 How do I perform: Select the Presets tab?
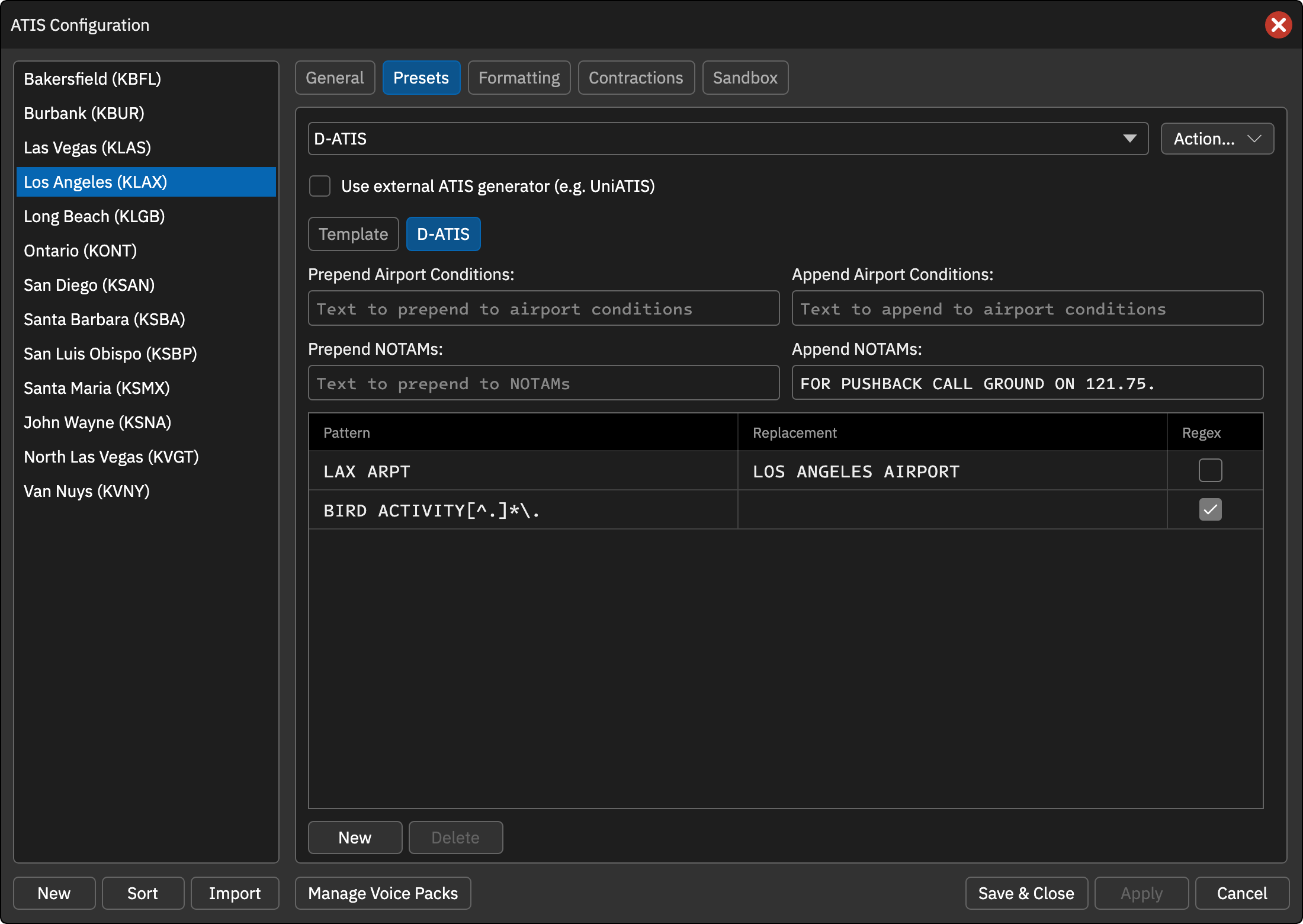(x=421, y=78)
